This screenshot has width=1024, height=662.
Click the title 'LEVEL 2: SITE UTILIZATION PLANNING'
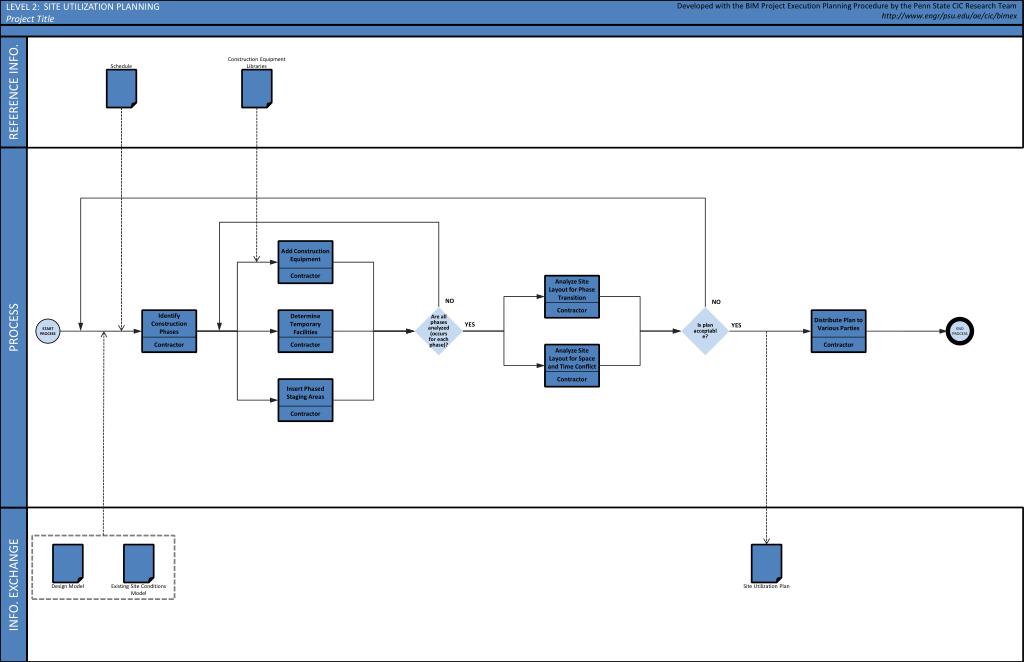pos(83,7)
